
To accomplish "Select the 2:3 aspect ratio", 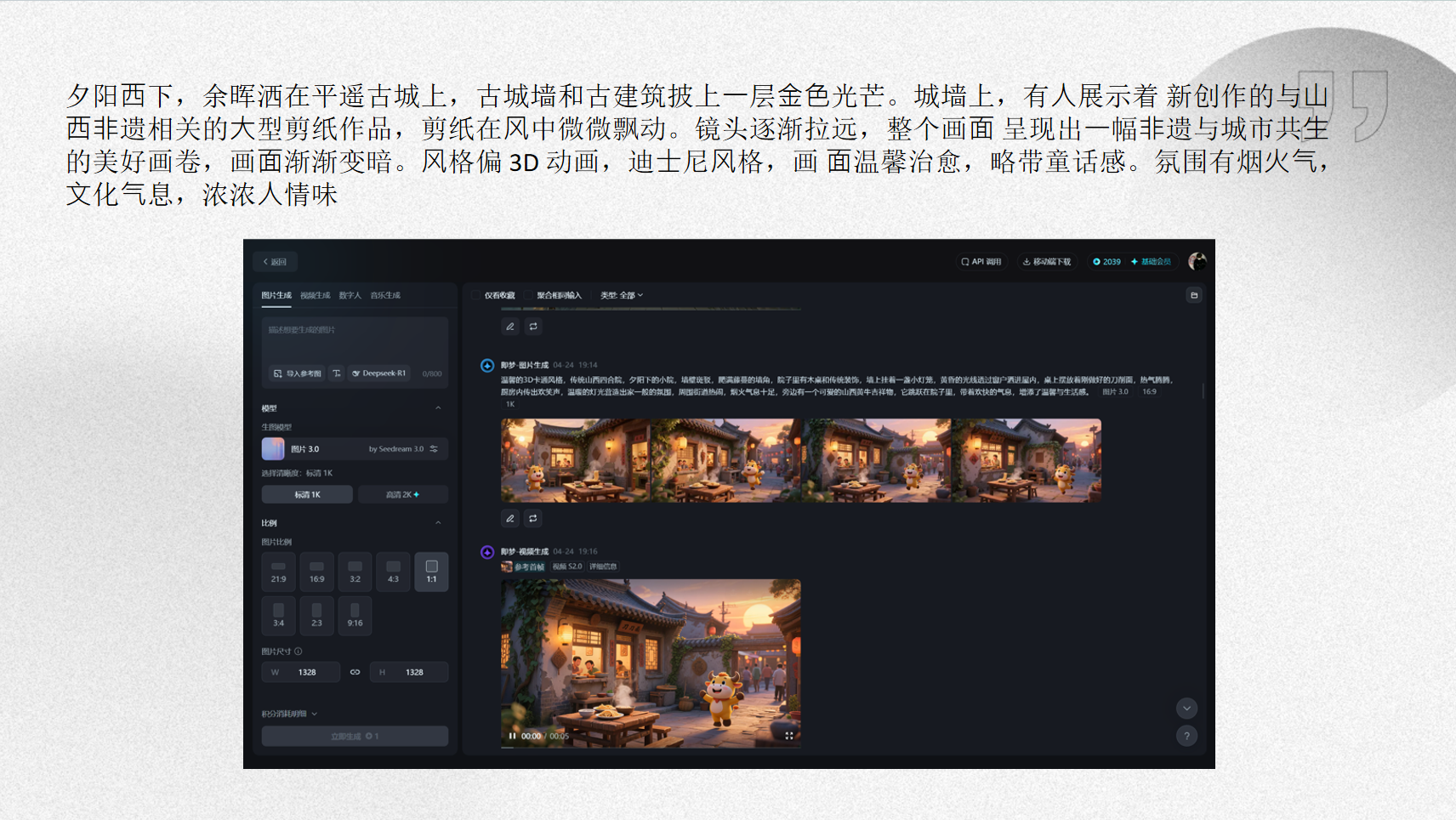I will pyautogui.click(x=316, y=615).
